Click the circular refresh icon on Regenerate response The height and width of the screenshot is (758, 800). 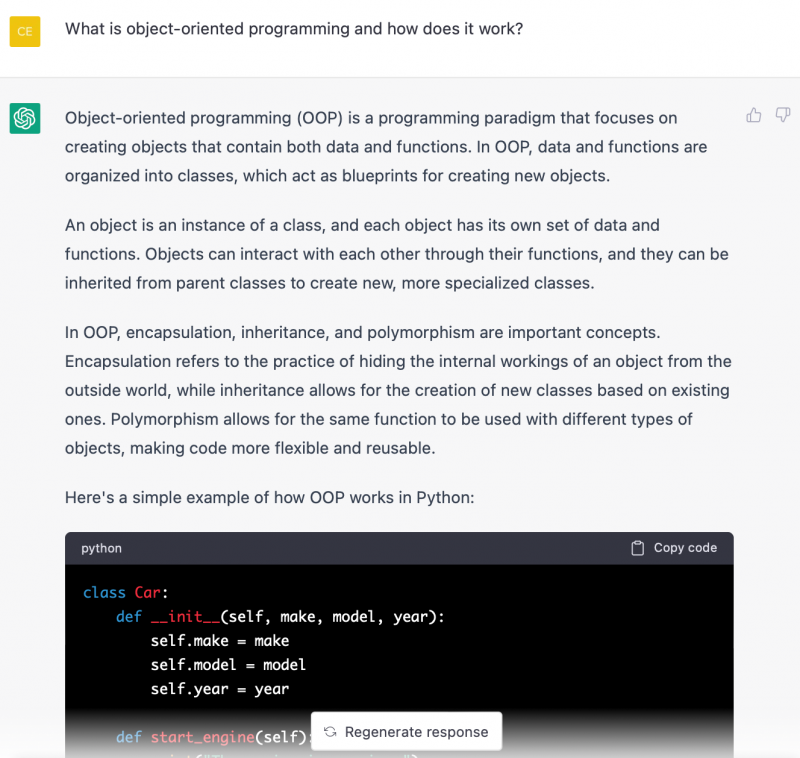point(330,731)
